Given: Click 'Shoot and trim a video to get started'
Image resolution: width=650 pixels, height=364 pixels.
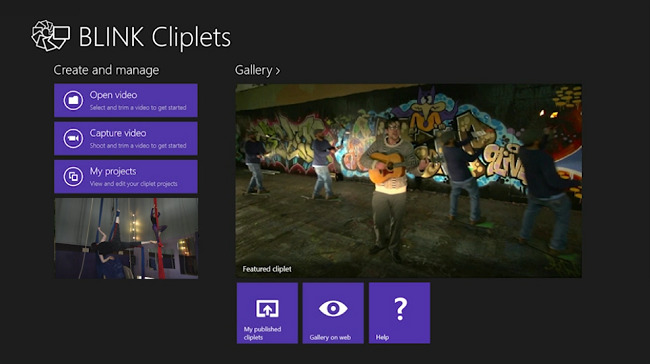Looking at the screenshot, I should point(138,146).
